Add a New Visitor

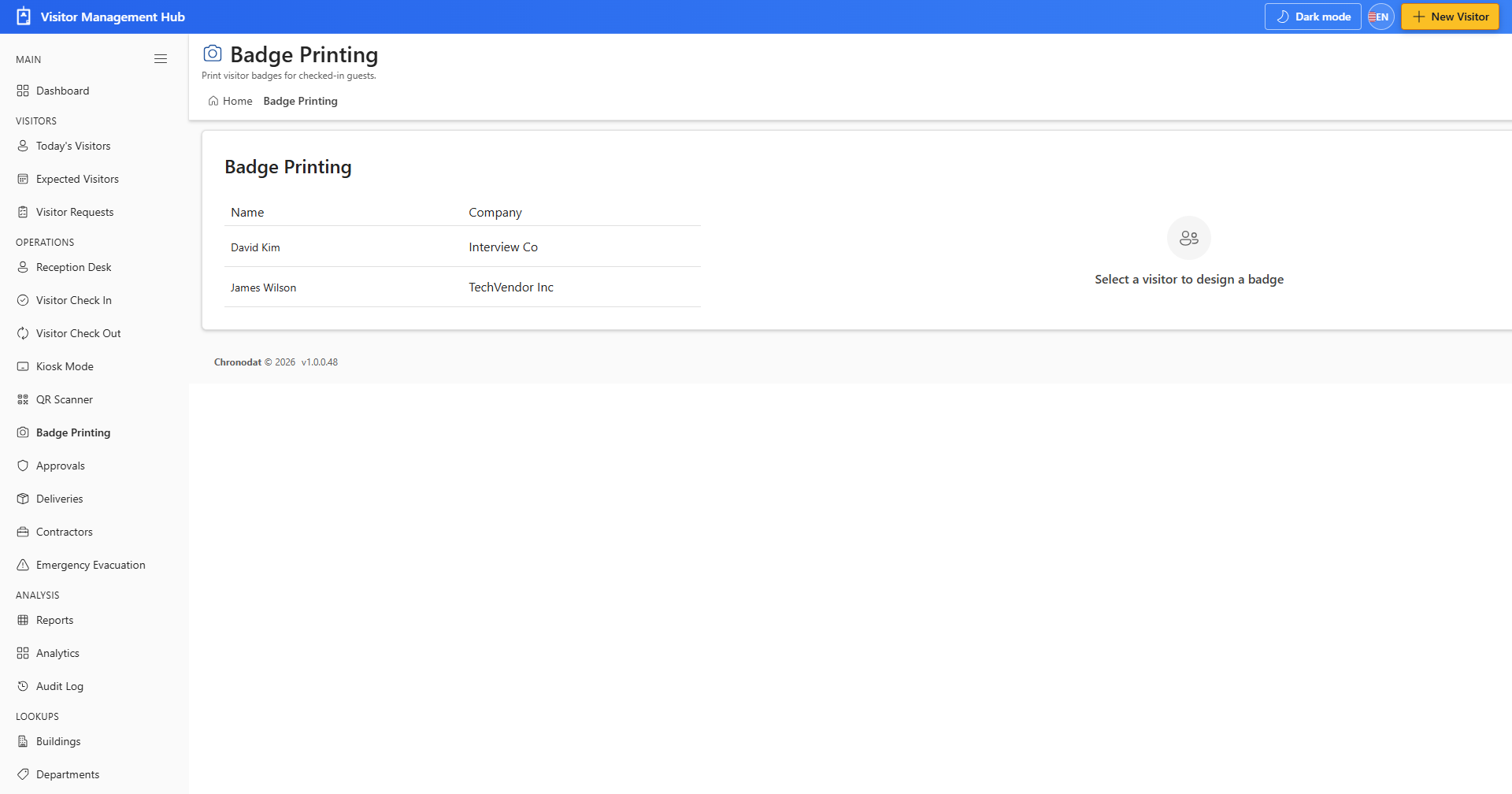coord(1450,17)
